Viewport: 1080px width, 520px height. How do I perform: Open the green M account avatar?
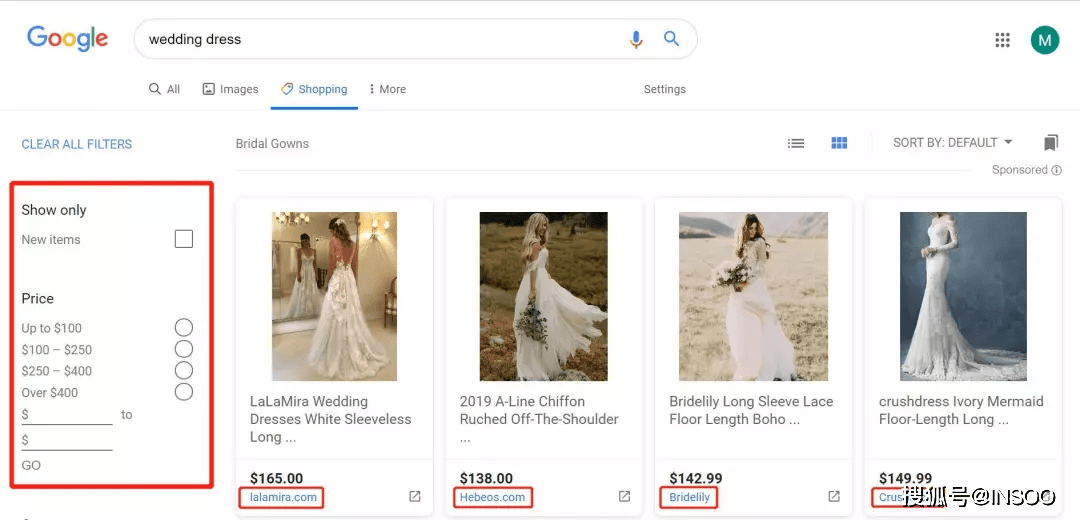tap(1044, 40)
